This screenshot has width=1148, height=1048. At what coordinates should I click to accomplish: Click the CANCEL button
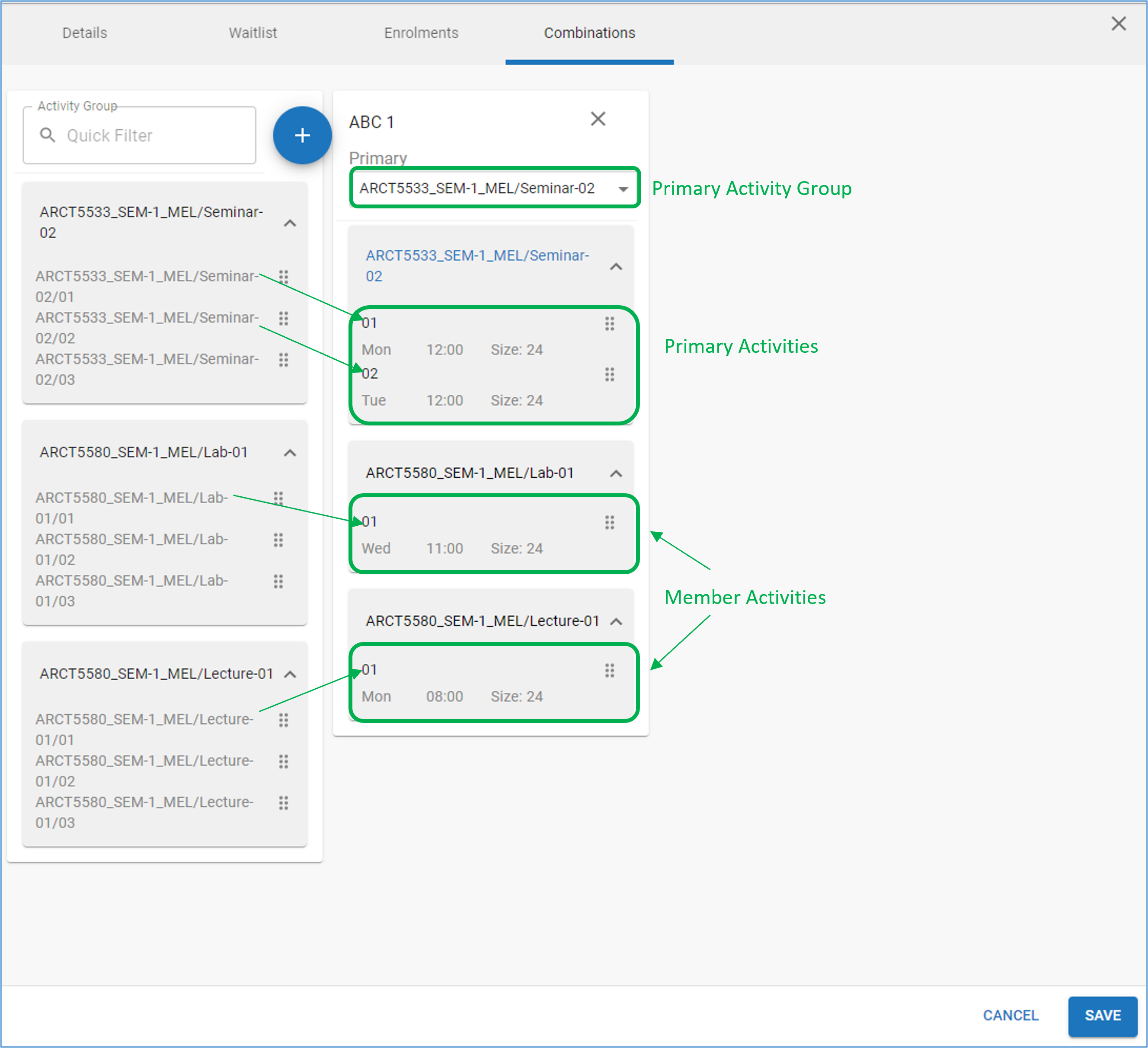[x=1010, y=1016]
